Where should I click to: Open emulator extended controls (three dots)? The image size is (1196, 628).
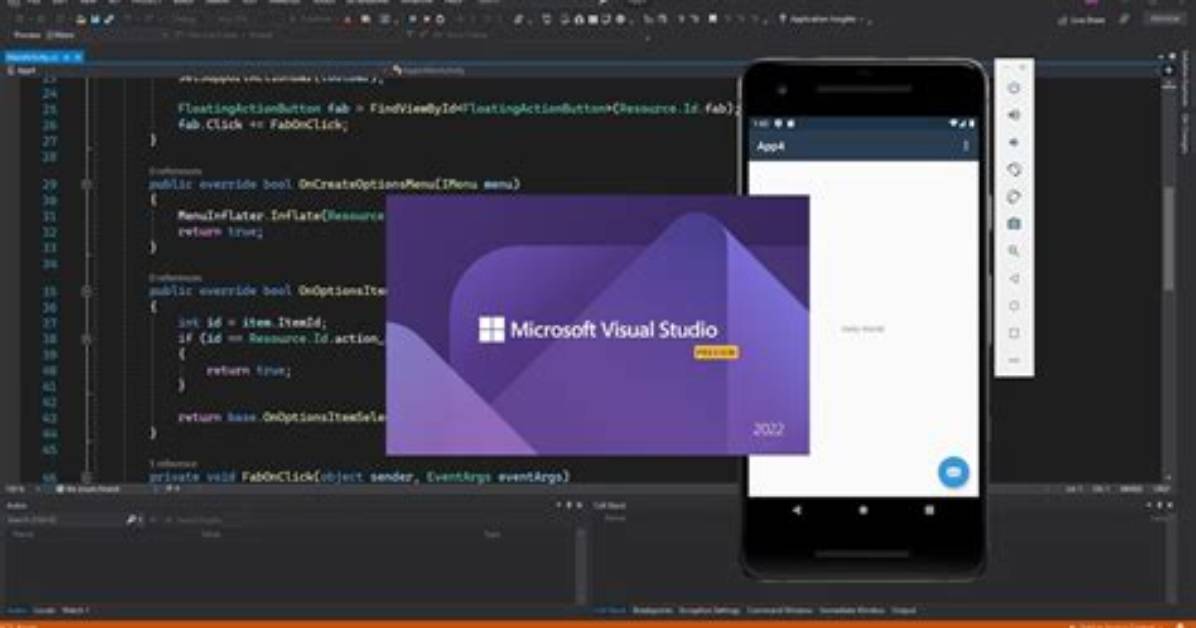click(1014, 360)
